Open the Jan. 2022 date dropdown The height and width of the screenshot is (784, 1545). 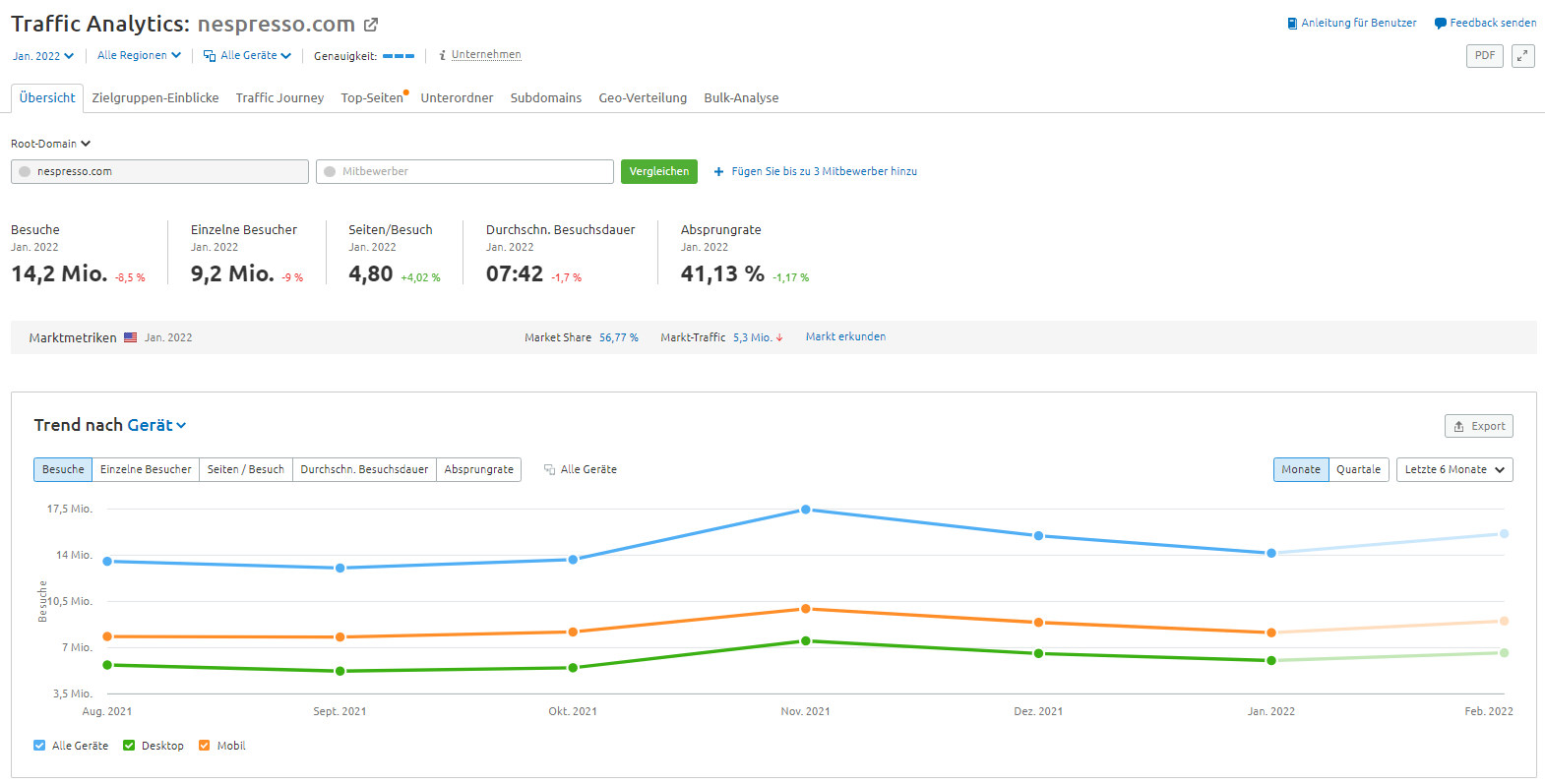[x=43, y=56]
